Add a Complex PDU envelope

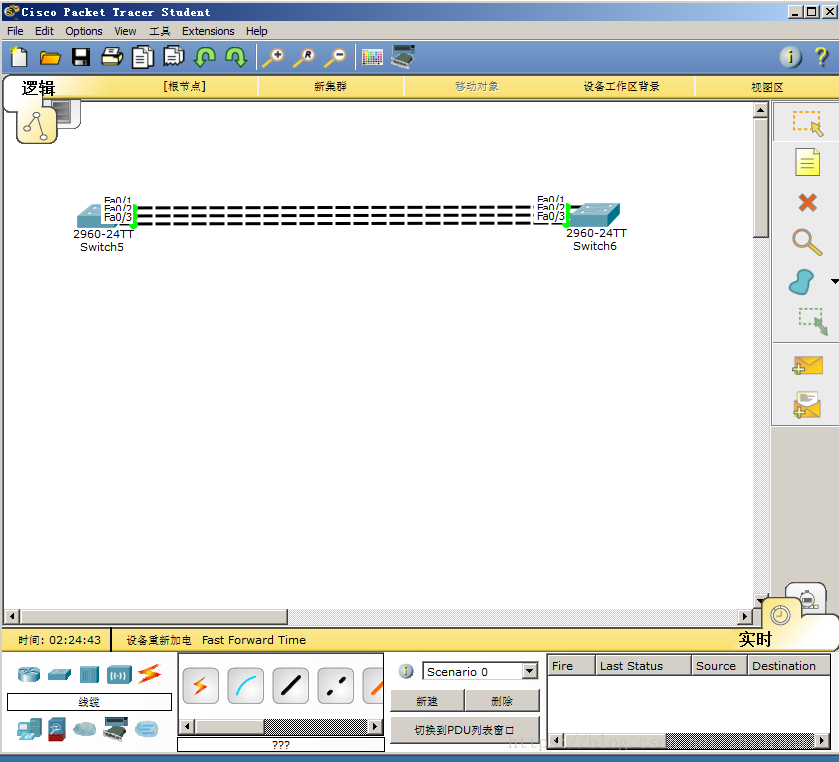tap(807, 405)
